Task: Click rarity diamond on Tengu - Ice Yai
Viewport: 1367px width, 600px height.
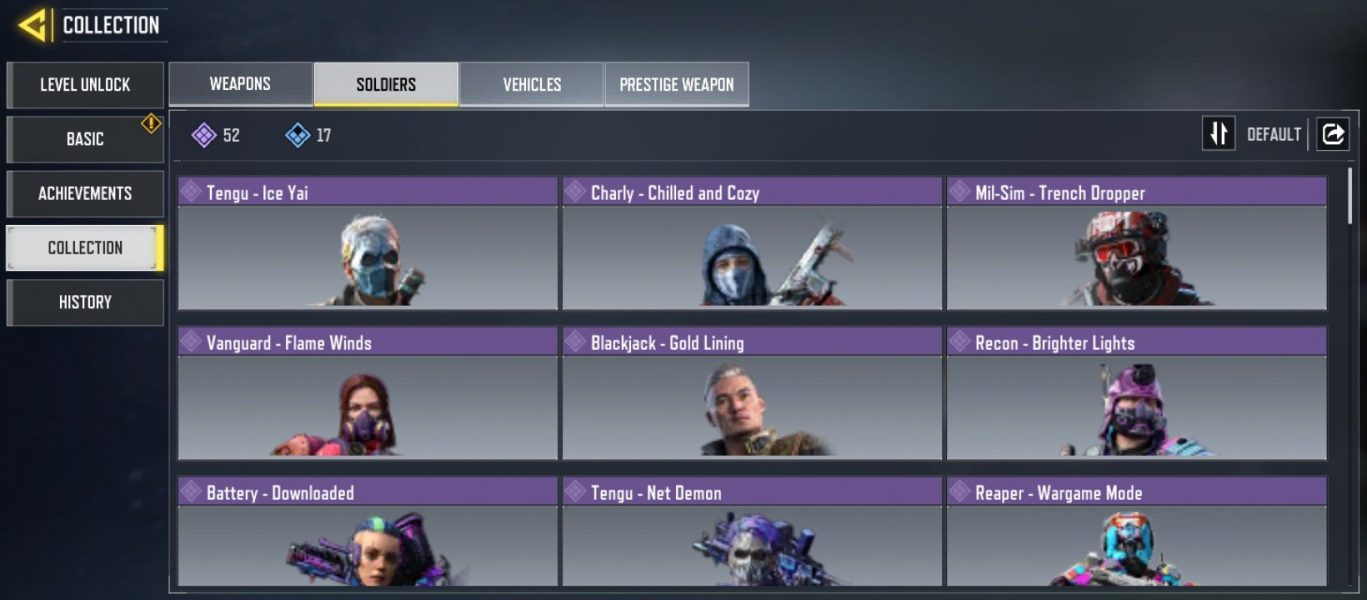Action: 191,192
